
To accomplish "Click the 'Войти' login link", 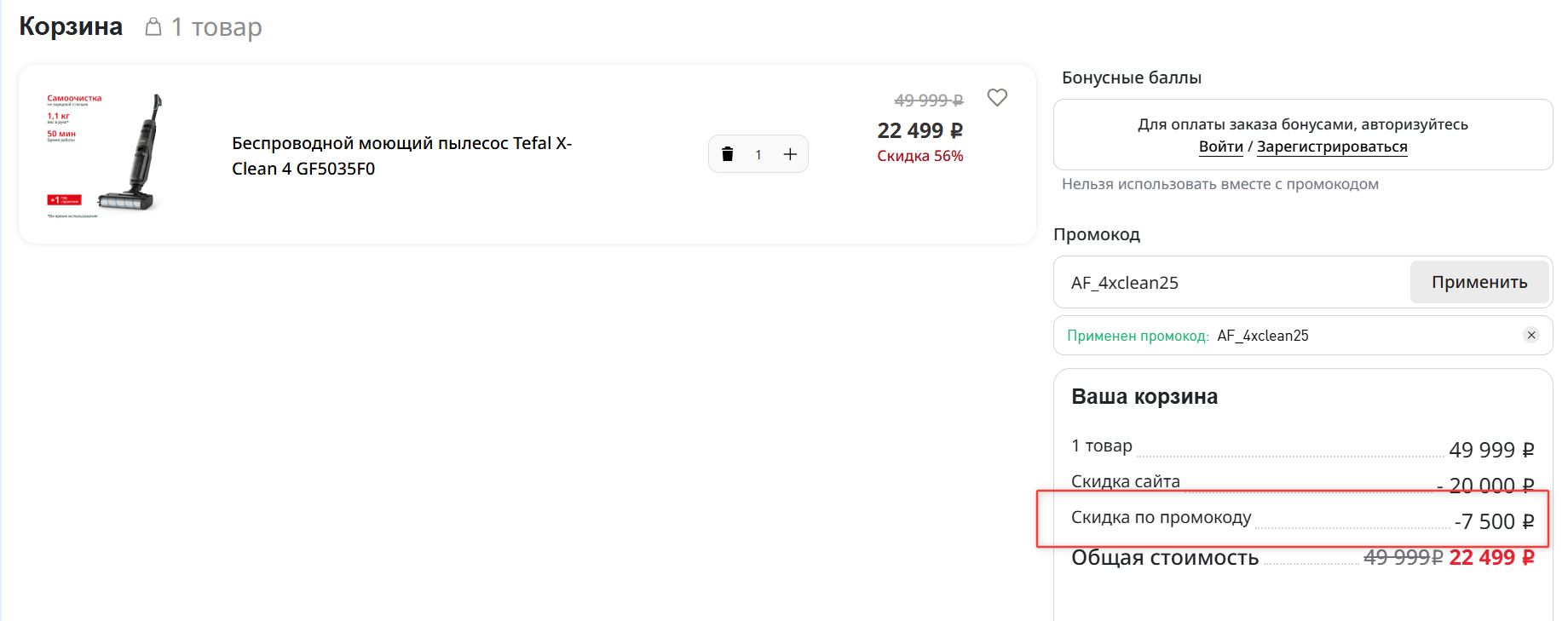I will (1220, 147).
